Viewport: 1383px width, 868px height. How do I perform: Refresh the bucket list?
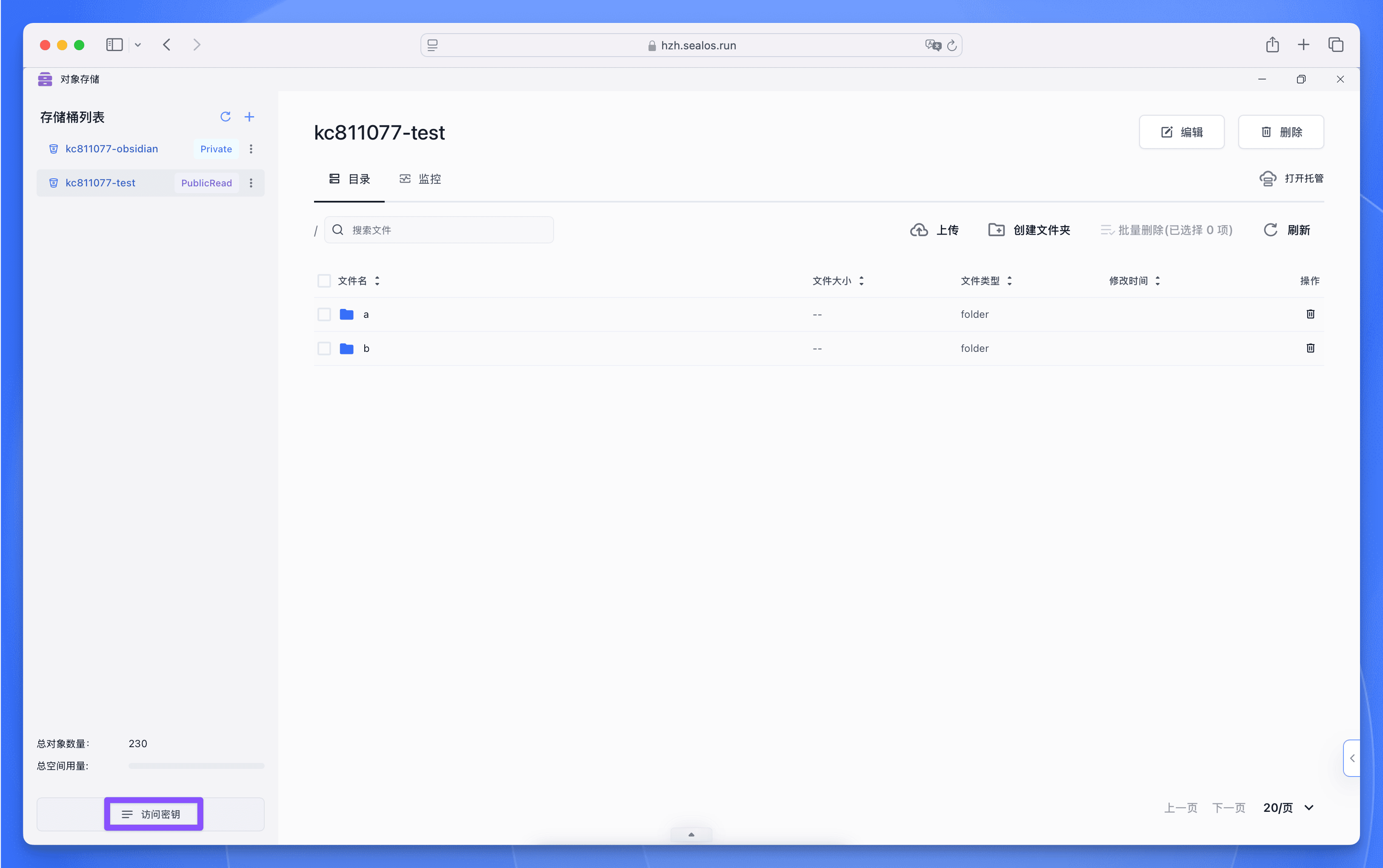(x=225, y=117)
